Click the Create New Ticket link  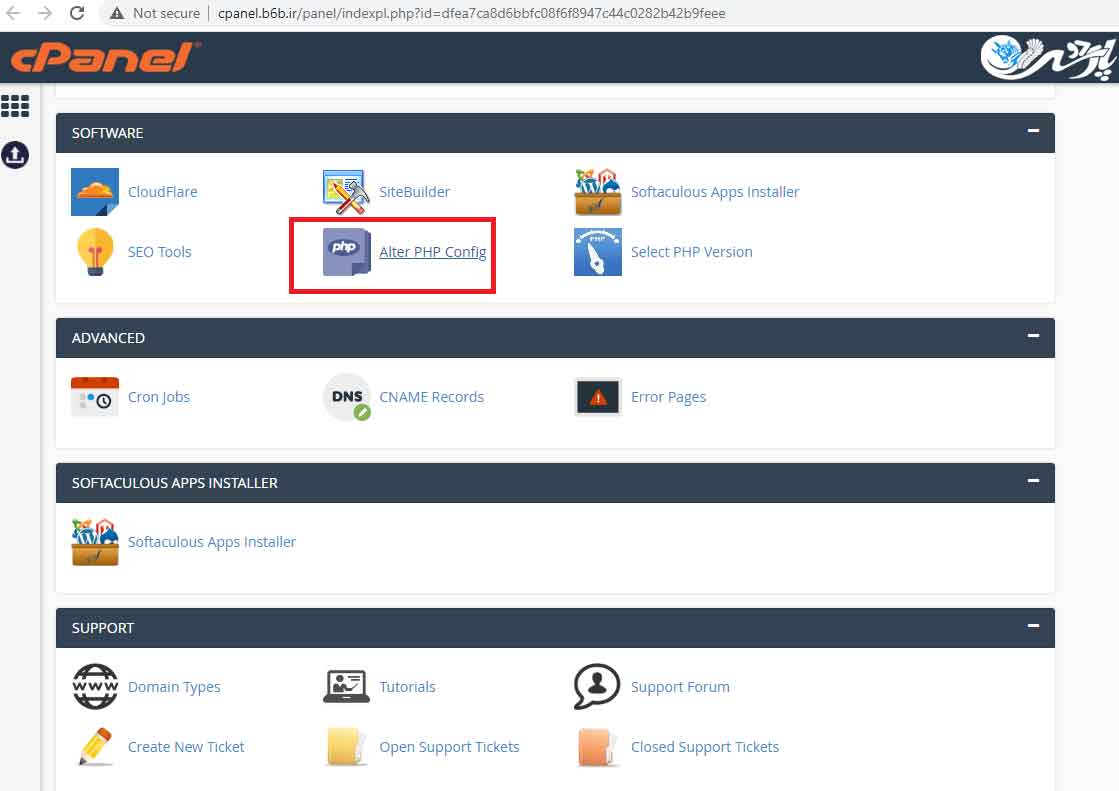(x=186, y=747)
